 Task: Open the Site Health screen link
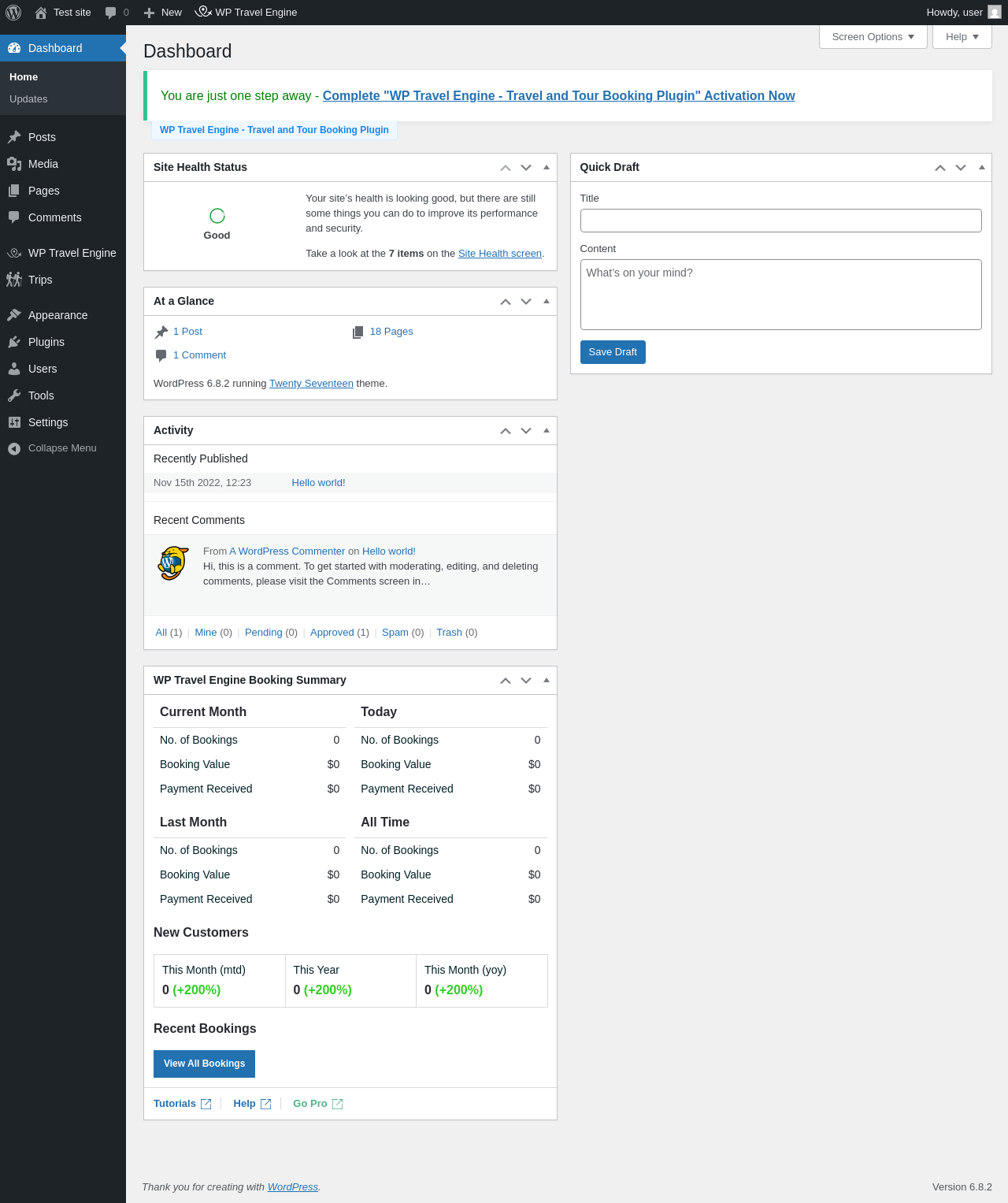[499, 254]
